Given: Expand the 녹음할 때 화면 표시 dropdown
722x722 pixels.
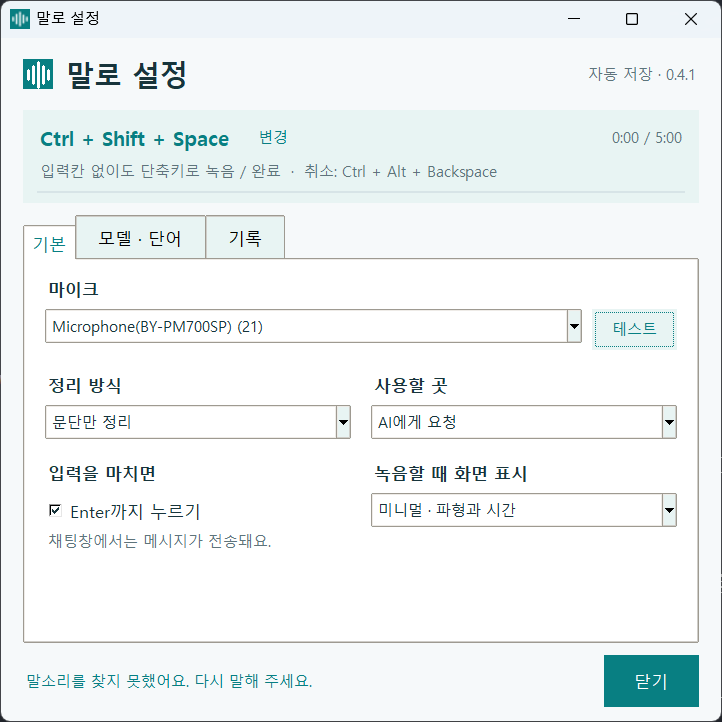Looking at the screenshot, I should coord(524,510).
